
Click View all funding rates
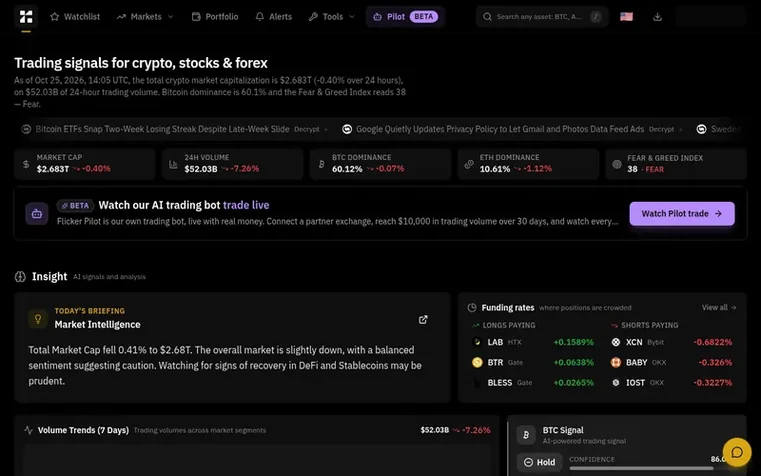coord(719,308)
